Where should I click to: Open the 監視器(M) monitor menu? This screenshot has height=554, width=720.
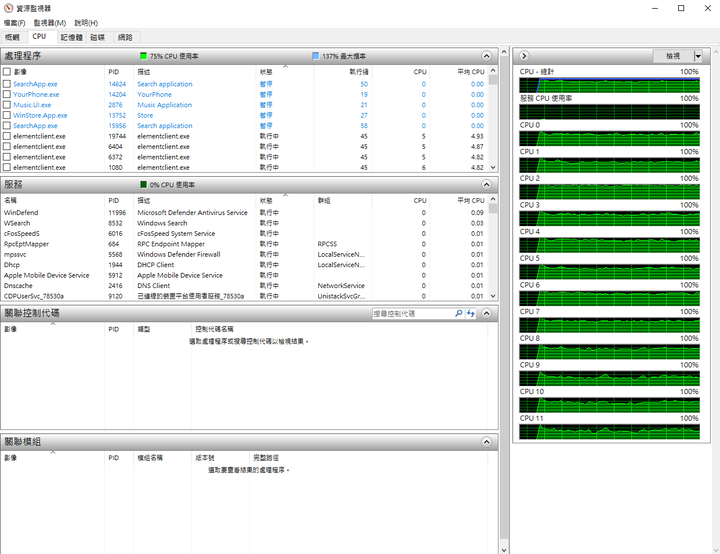coord(50,23)
